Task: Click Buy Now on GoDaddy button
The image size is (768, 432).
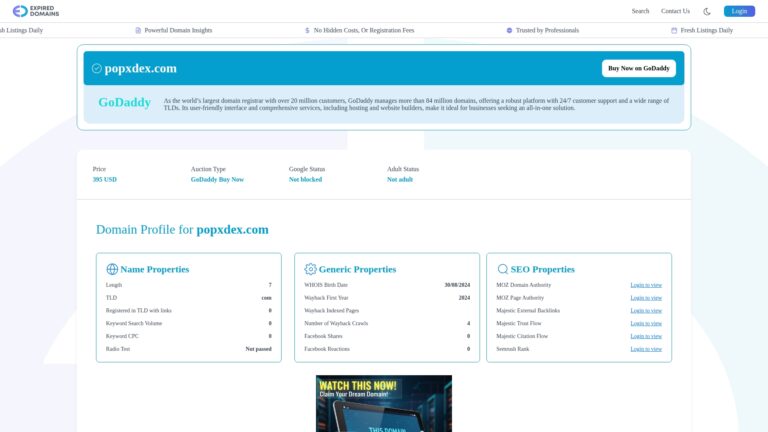Action: (x=638, y=68)
